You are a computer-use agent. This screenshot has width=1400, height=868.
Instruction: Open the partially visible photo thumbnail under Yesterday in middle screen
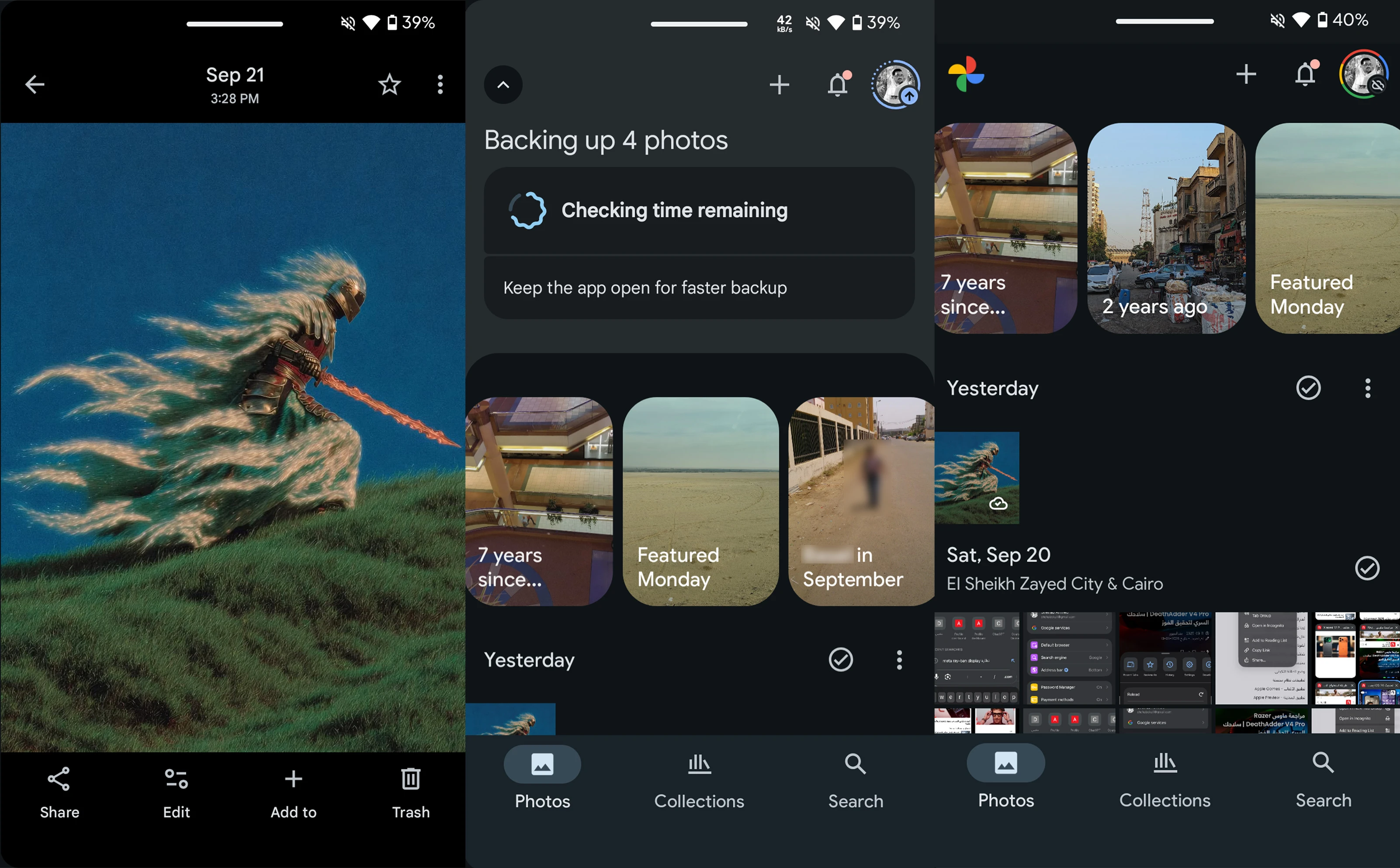point(510,719)
